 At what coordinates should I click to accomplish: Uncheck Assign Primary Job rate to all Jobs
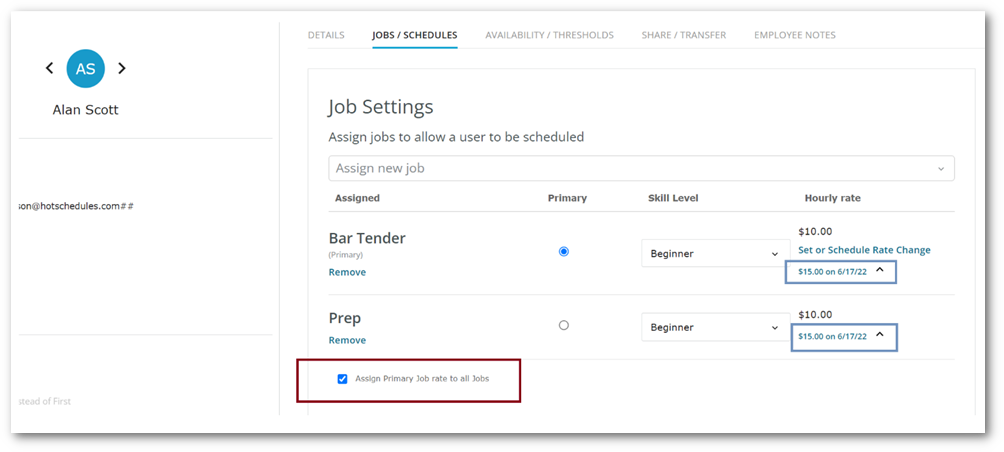[342, 379]
